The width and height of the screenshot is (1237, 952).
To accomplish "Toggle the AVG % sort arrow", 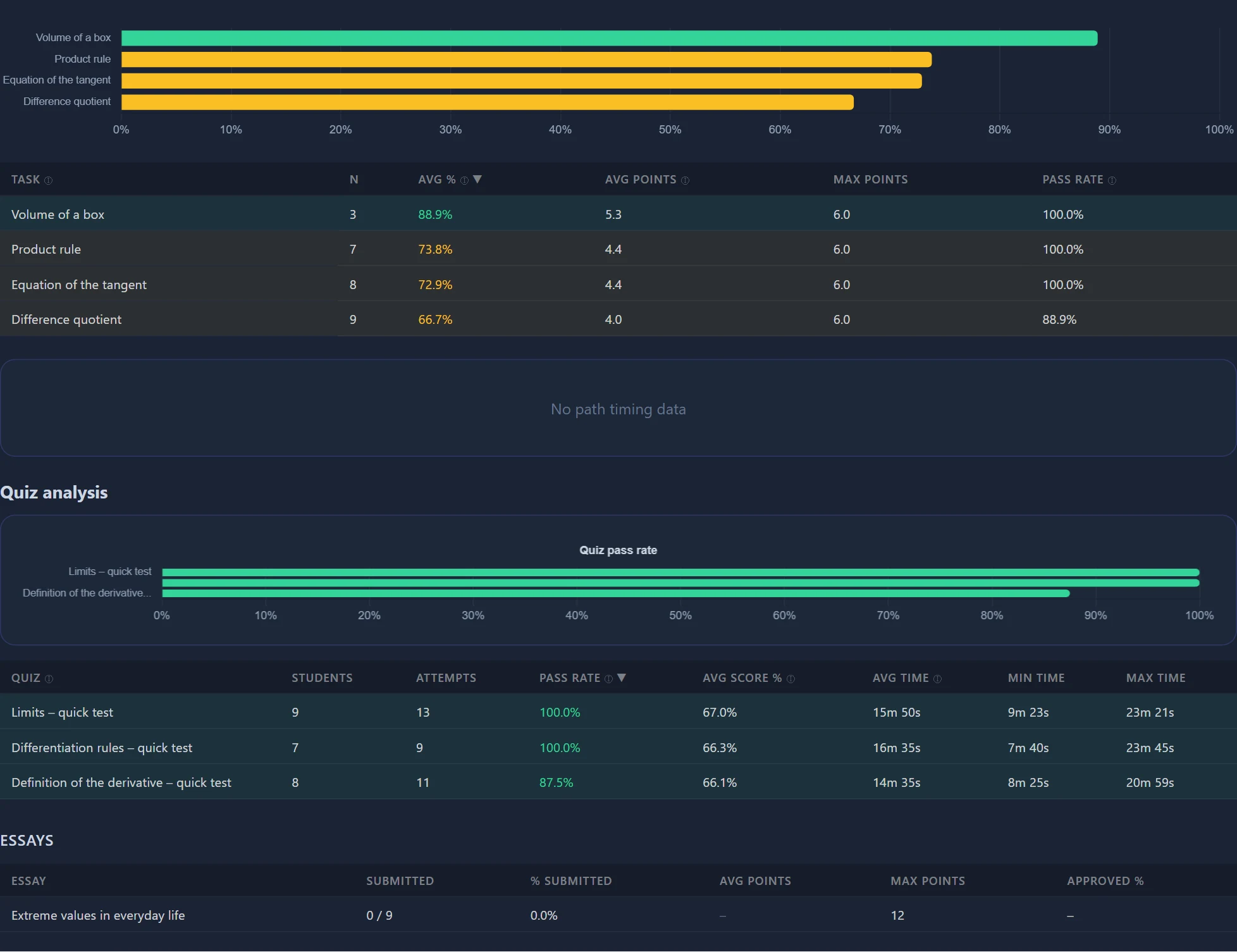I will point(477,180).
